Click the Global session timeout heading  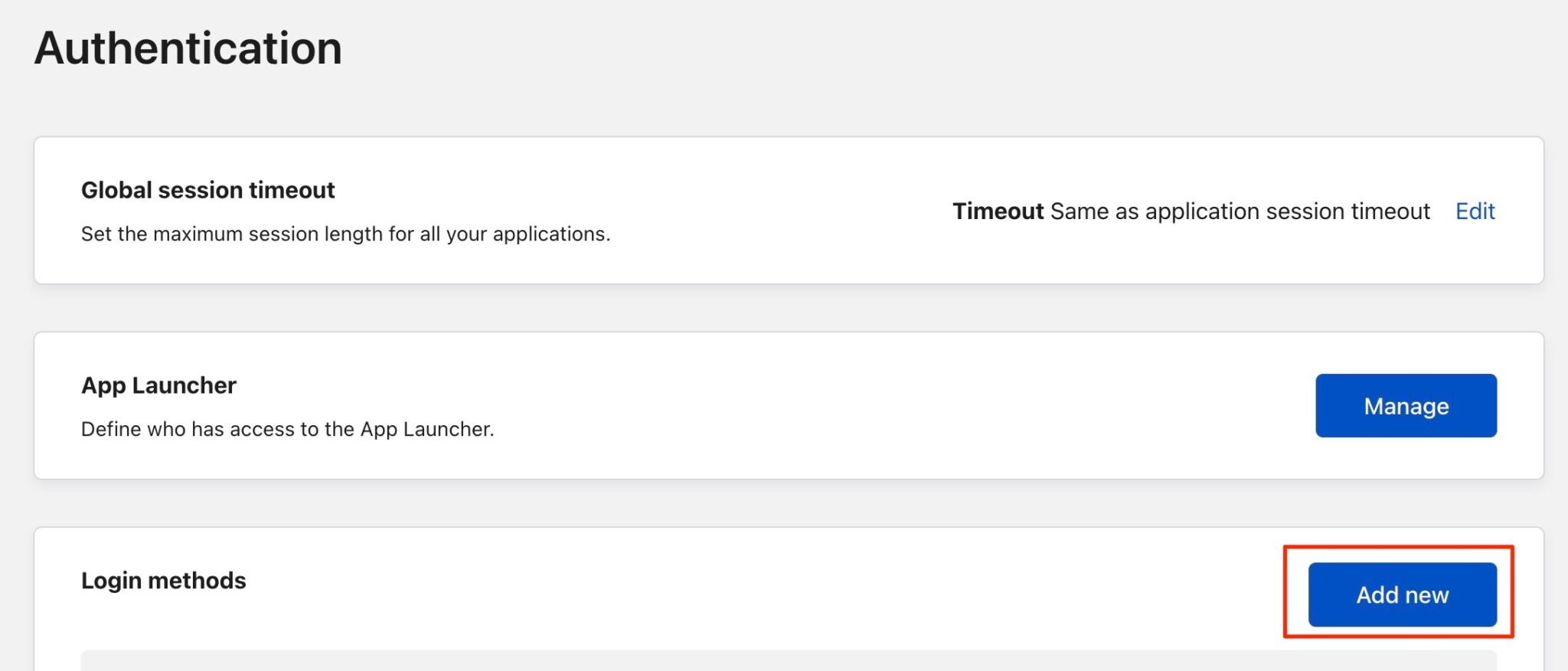207,189
